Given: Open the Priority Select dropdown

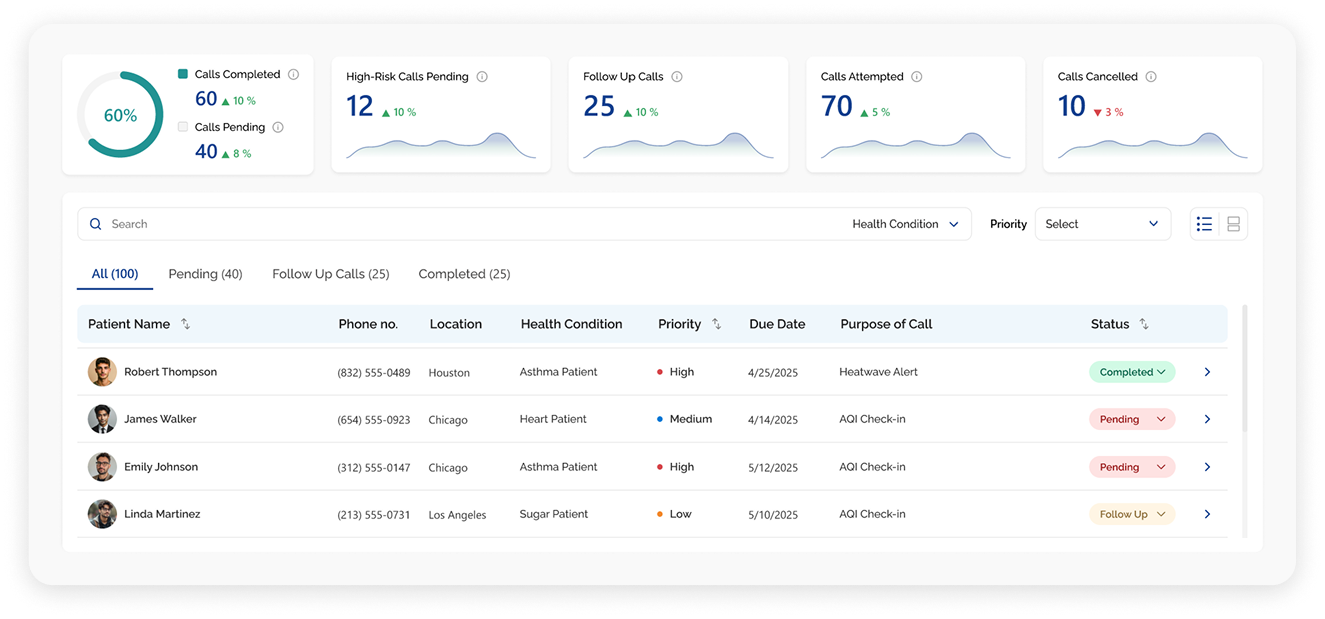Looking at the screenshot, I should click(x=1102, y=224).
